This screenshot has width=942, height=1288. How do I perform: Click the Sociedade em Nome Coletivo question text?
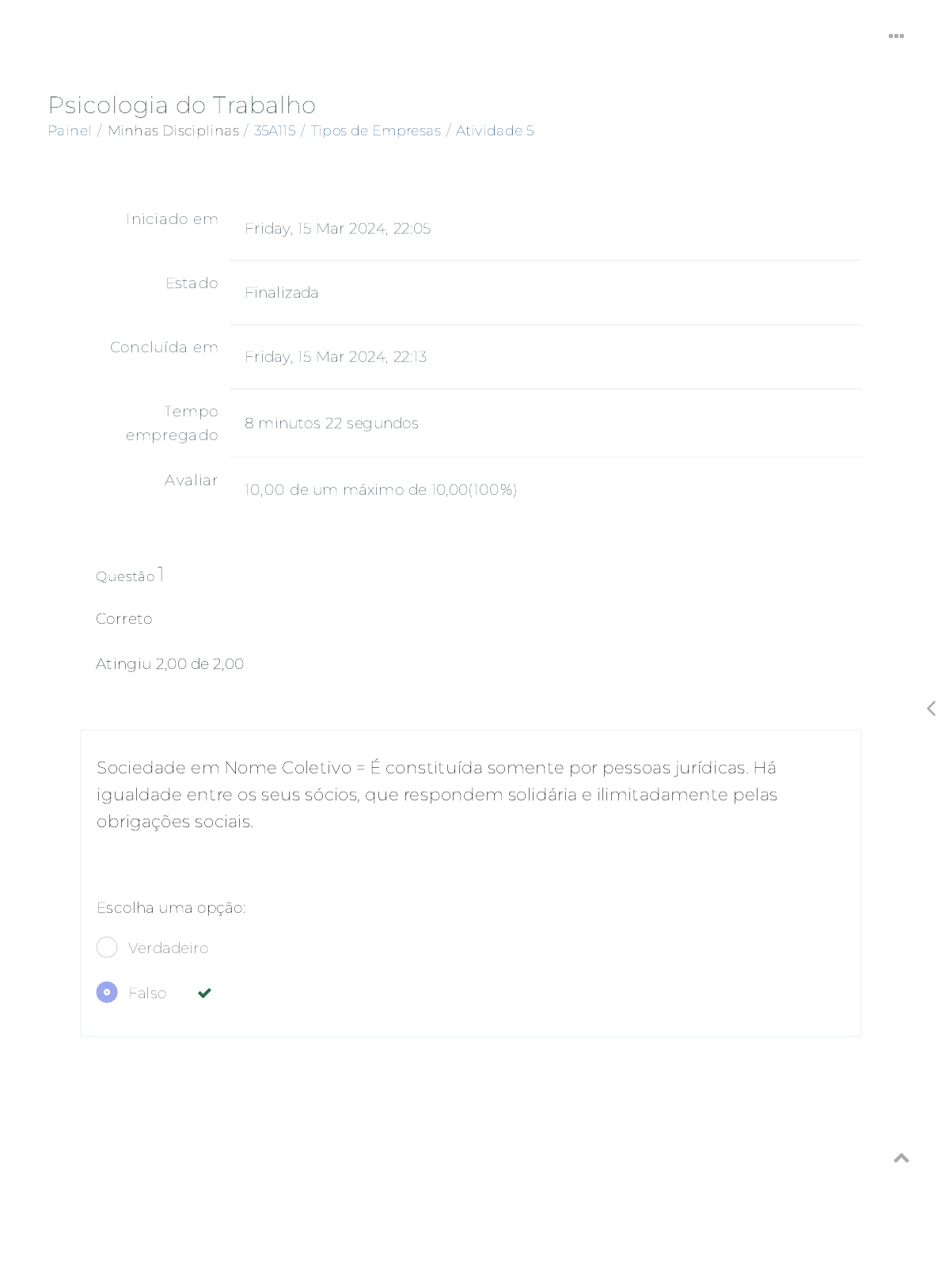click(x=436, y=794)
